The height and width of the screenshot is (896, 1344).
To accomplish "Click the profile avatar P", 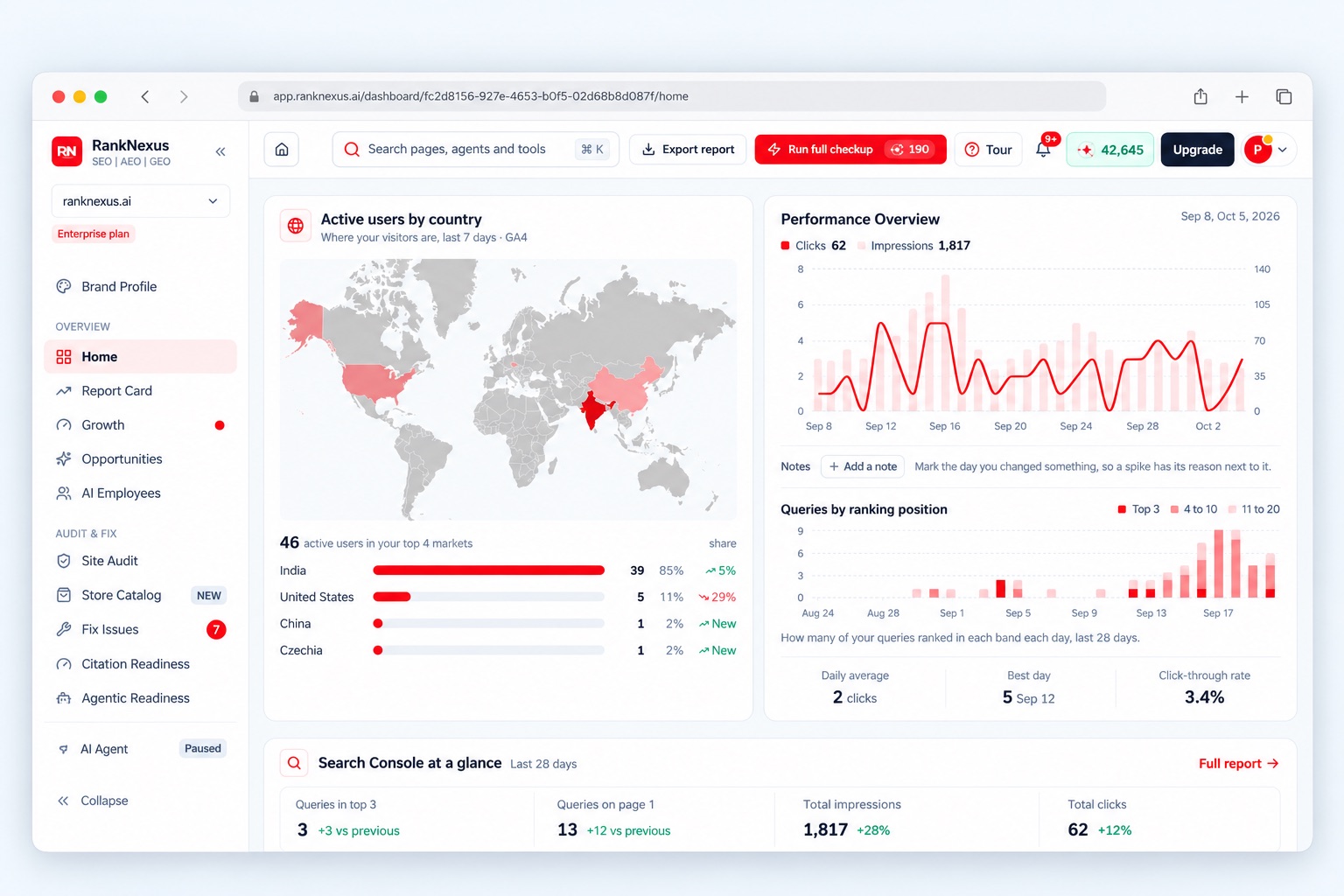I will (x=1257, y=150).
